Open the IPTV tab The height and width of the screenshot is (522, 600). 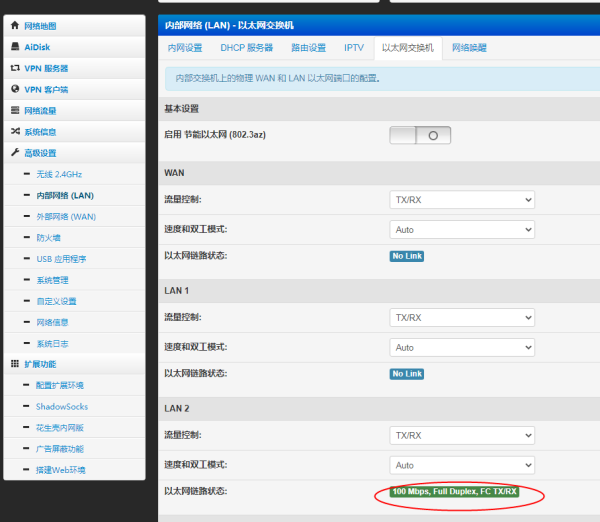(x=354, y=47)
